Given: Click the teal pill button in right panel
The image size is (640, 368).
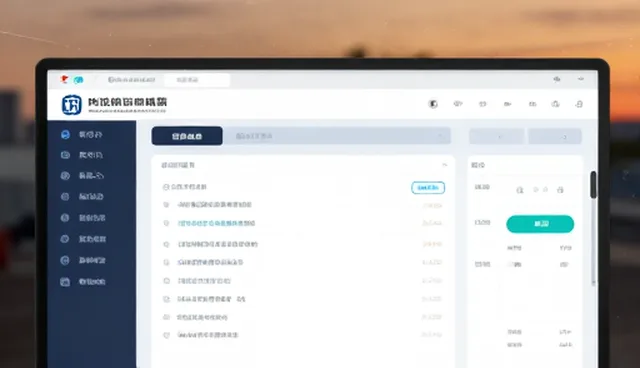Looking at the screenshot, I should click(540, 224).
